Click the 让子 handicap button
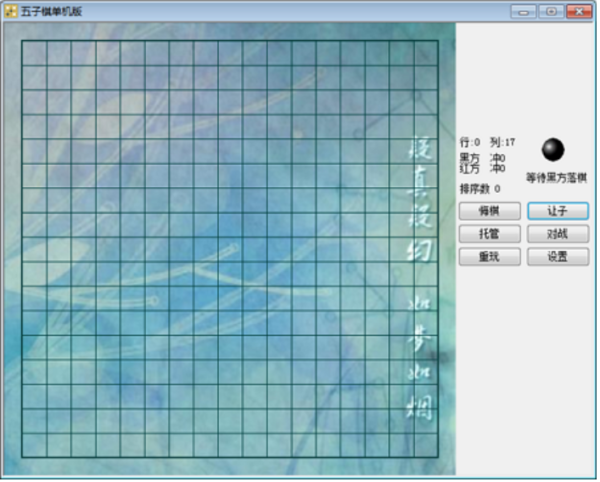 557,211
